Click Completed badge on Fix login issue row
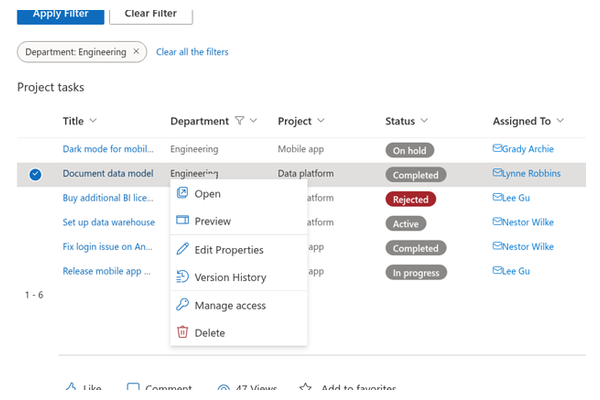This screenshot has height=400, width=600. [x=416, y=248]
